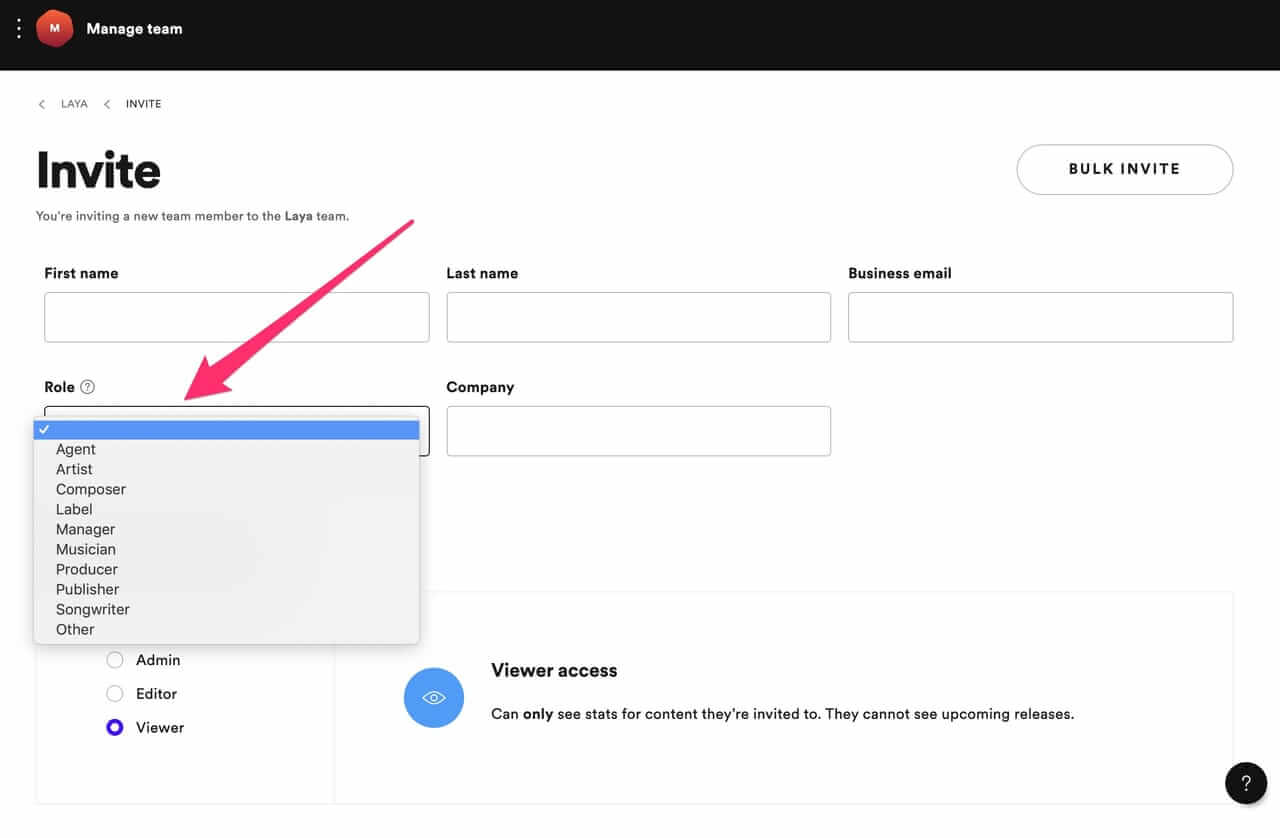The width and height of the screenshot is (1280, 838).
Task: Focus the Business email input field
Action: 1041,317
